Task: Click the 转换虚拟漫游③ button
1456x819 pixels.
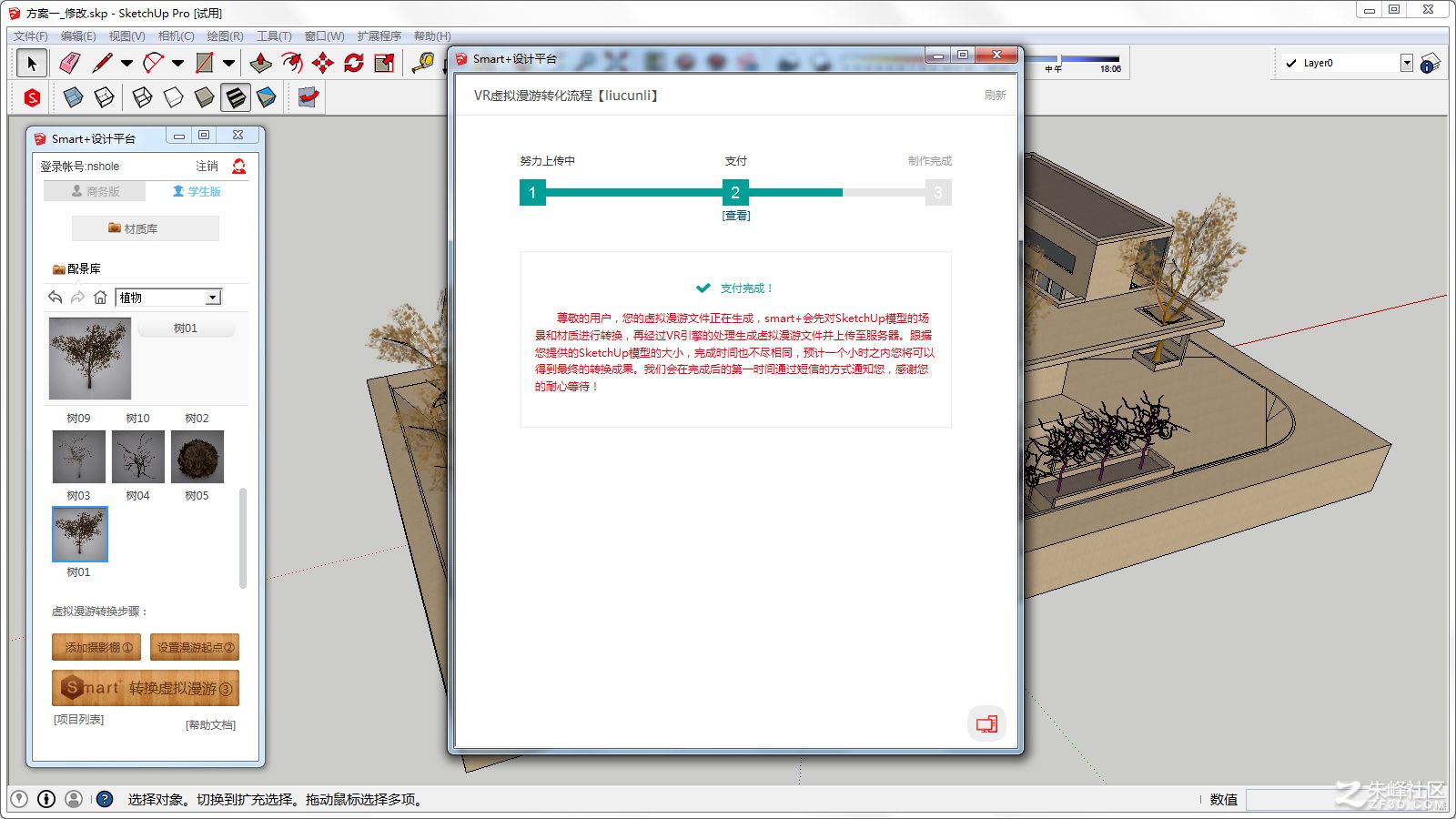Action: pyautogui.click(x=146, y=688)
